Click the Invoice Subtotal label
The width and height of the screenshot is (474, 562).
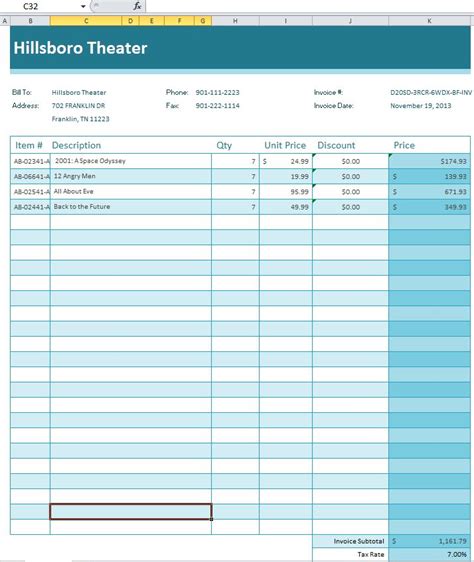point(359,541)
